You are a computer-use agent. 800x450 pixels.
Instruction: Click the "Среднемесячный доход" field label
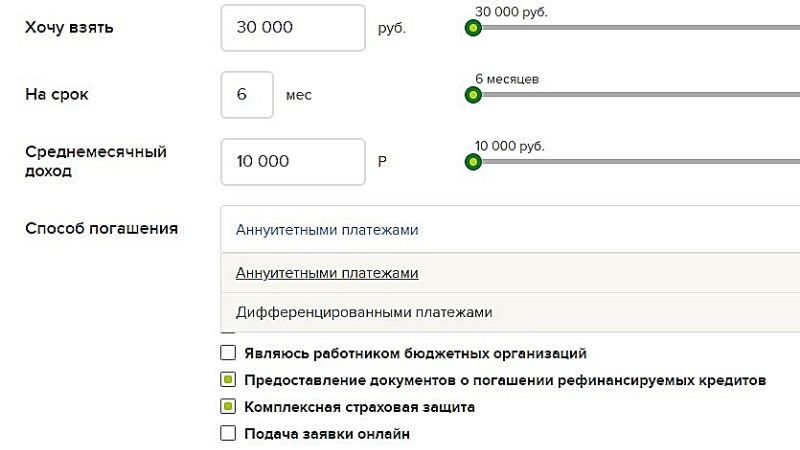point(95,161)
